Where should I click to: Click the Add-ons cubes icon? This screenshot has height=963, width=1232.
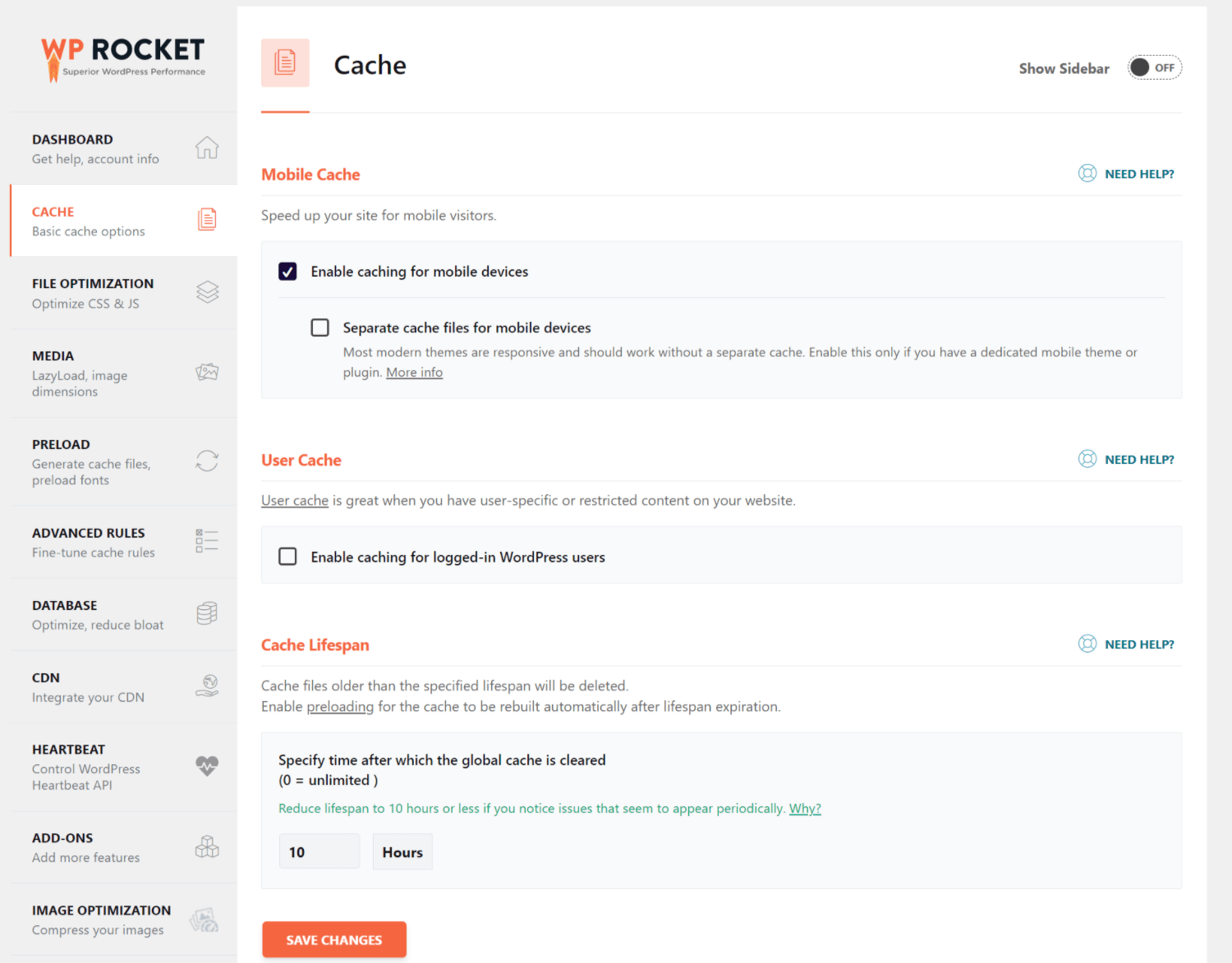click(207, 846)
